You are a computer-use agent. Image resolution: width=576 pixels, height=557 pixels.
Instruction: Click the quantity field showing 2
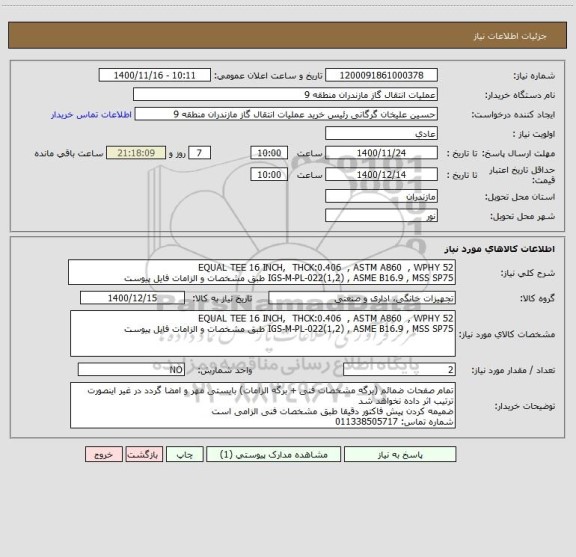(x=399, y=370)
